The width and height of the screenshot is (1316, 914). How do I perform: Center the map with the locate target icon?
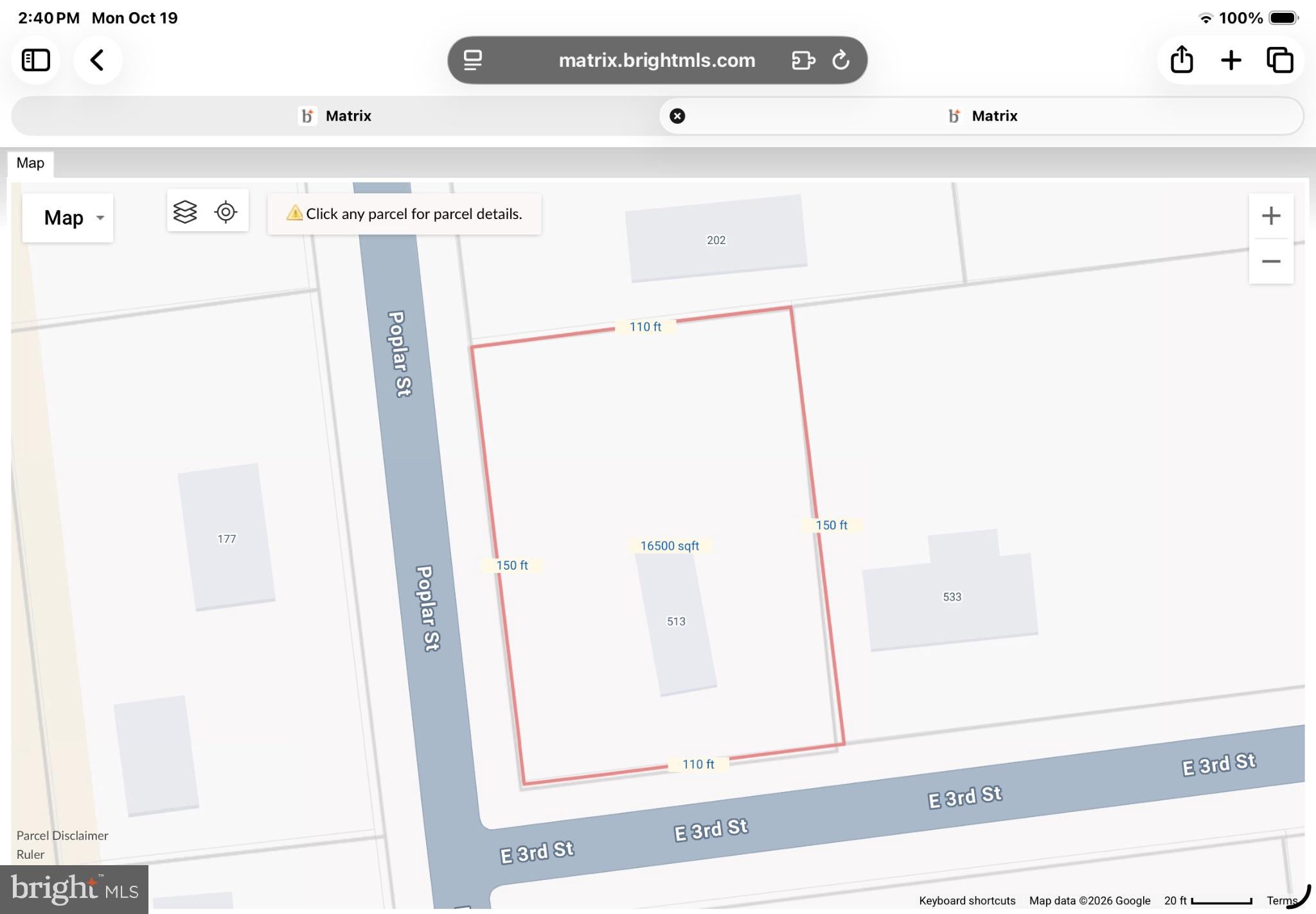[x=226, y=211]
